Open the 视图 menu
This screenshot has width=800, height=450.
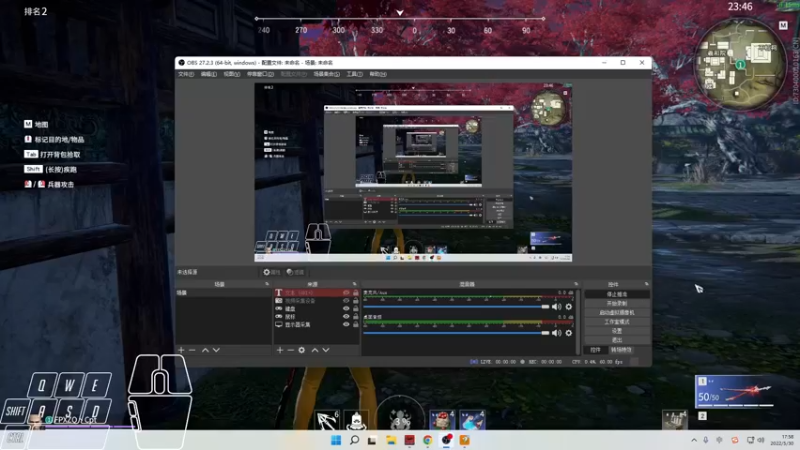232,74
